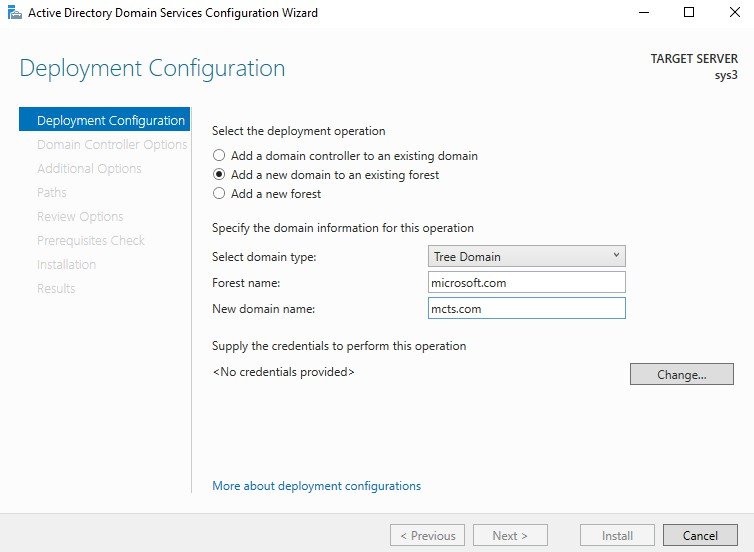
Task: Click the sys3 target server name
Action: tap(726, 75)
